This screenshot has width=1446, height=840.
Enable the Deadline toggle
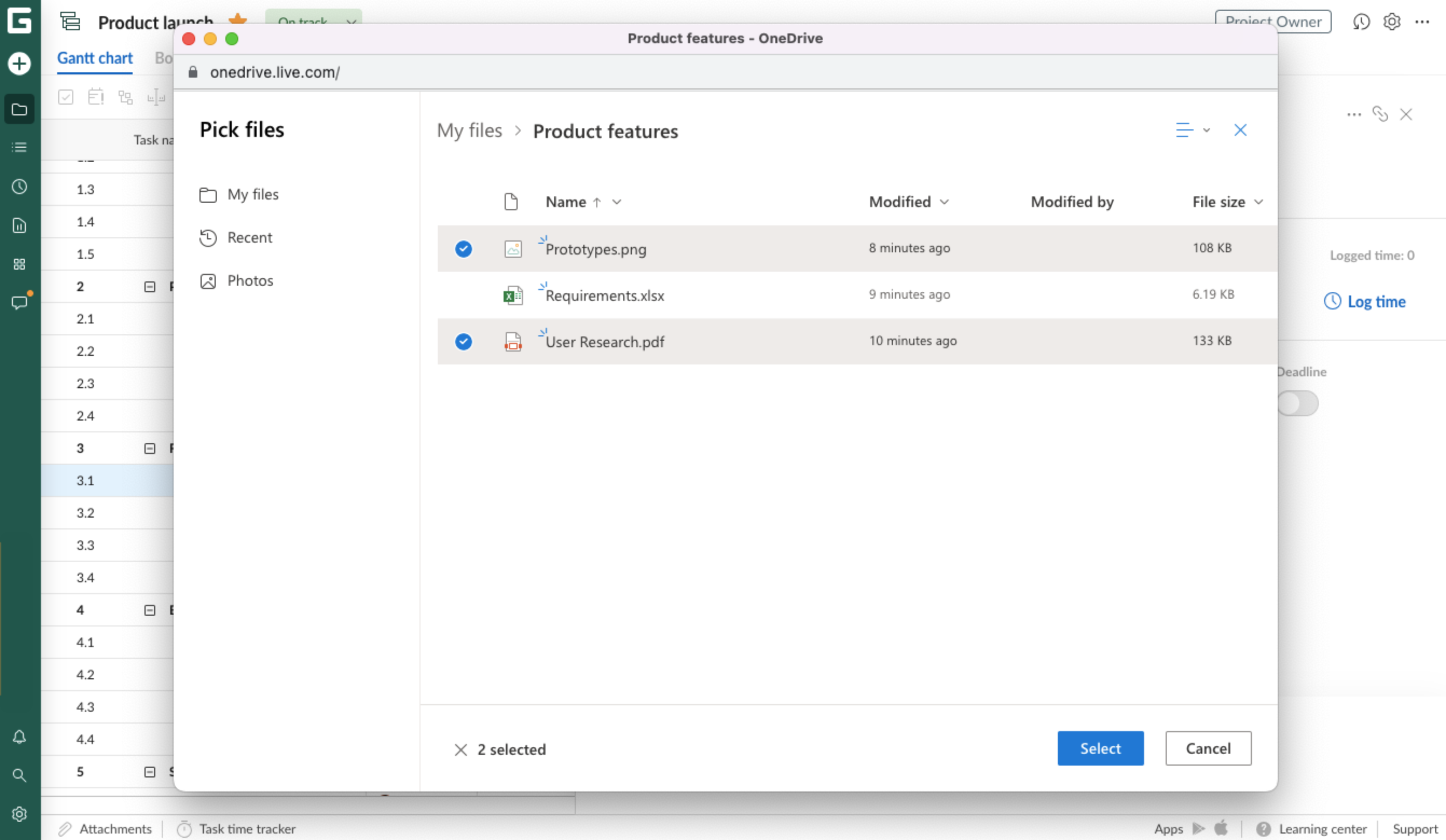pos(1298,403)
